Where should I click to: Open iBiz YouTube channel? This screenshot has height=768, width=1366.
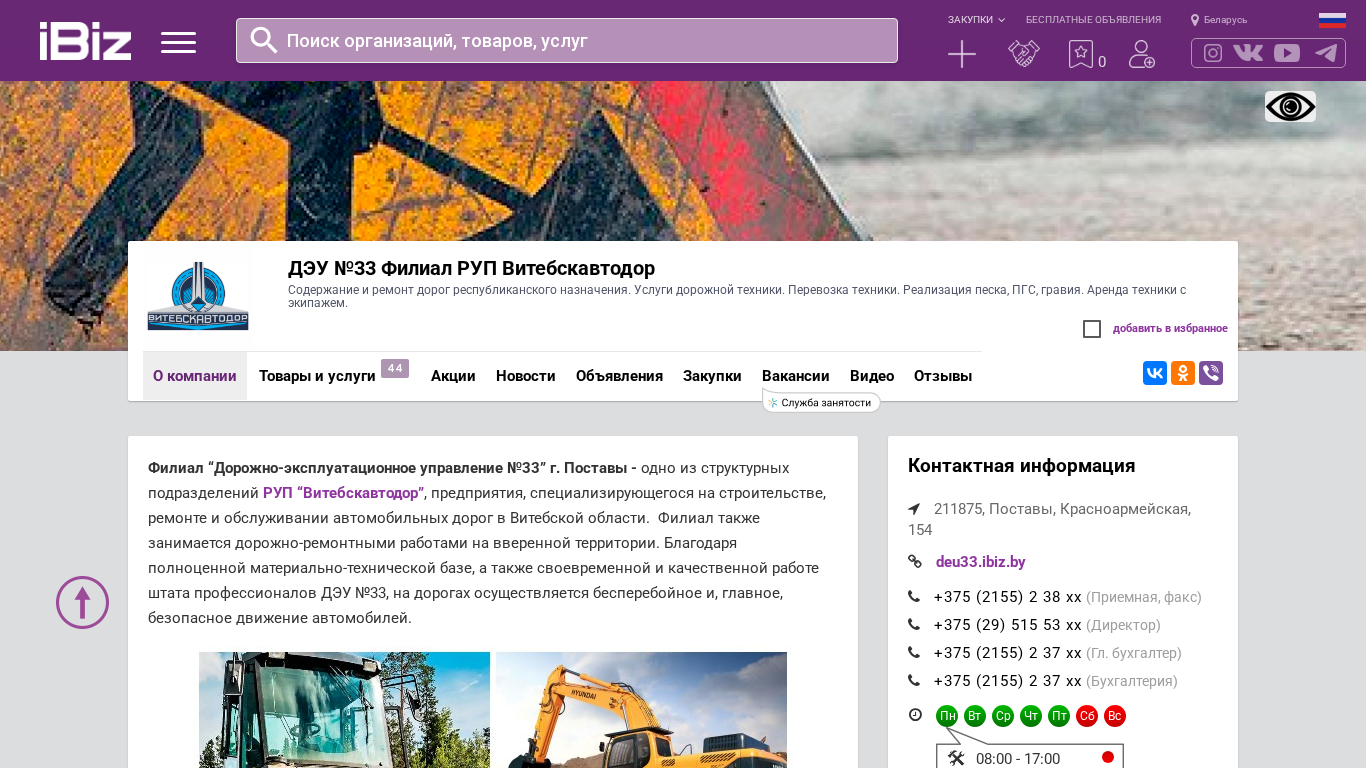coord(1287,53)
